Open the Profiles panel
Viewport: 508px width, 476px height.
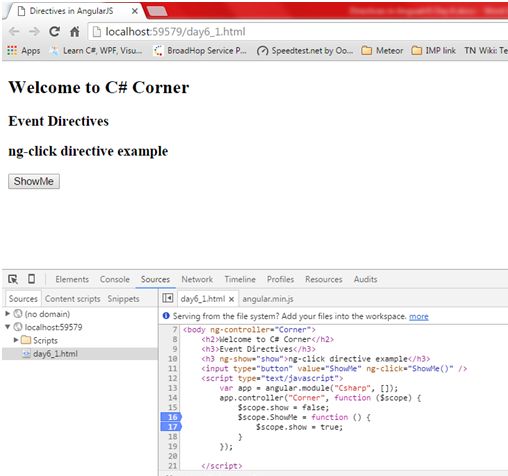pos(280,279)
